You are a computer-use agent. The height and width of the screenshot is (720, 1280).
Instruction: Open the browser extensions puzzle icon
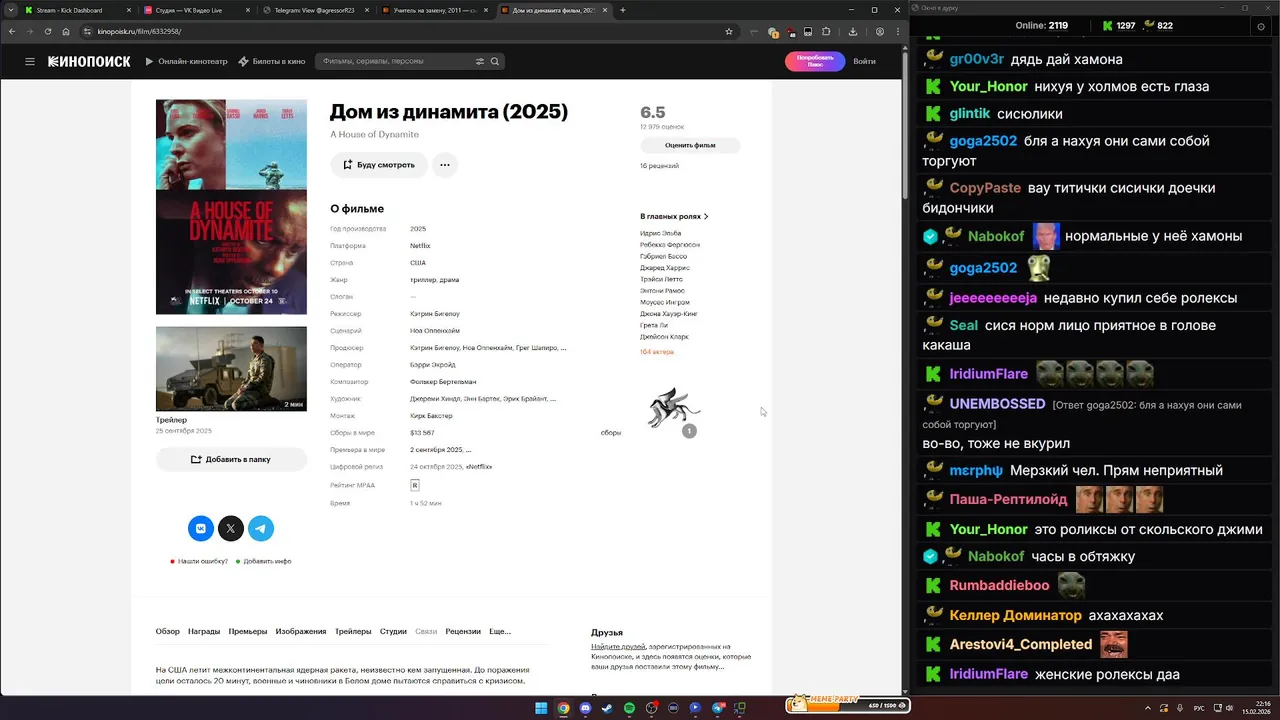tap(826, 31)
